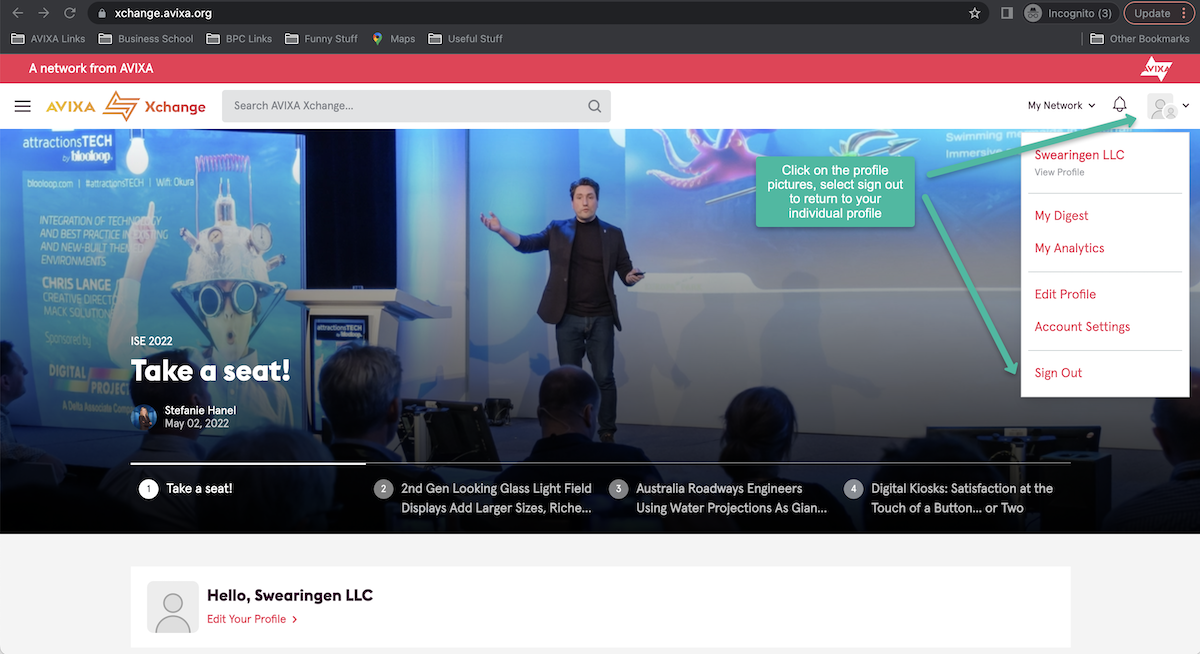This screenshot has width=1200, height=654.
Task: Click the Update button in Chrome
Action: click(1160, 14)
